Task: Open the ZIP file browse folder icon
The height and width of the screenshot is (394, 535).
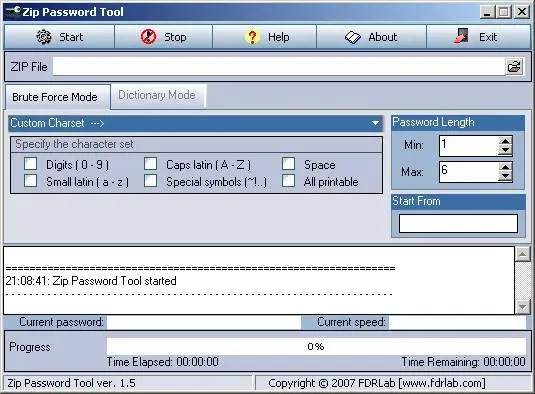Action: point(514,67)
